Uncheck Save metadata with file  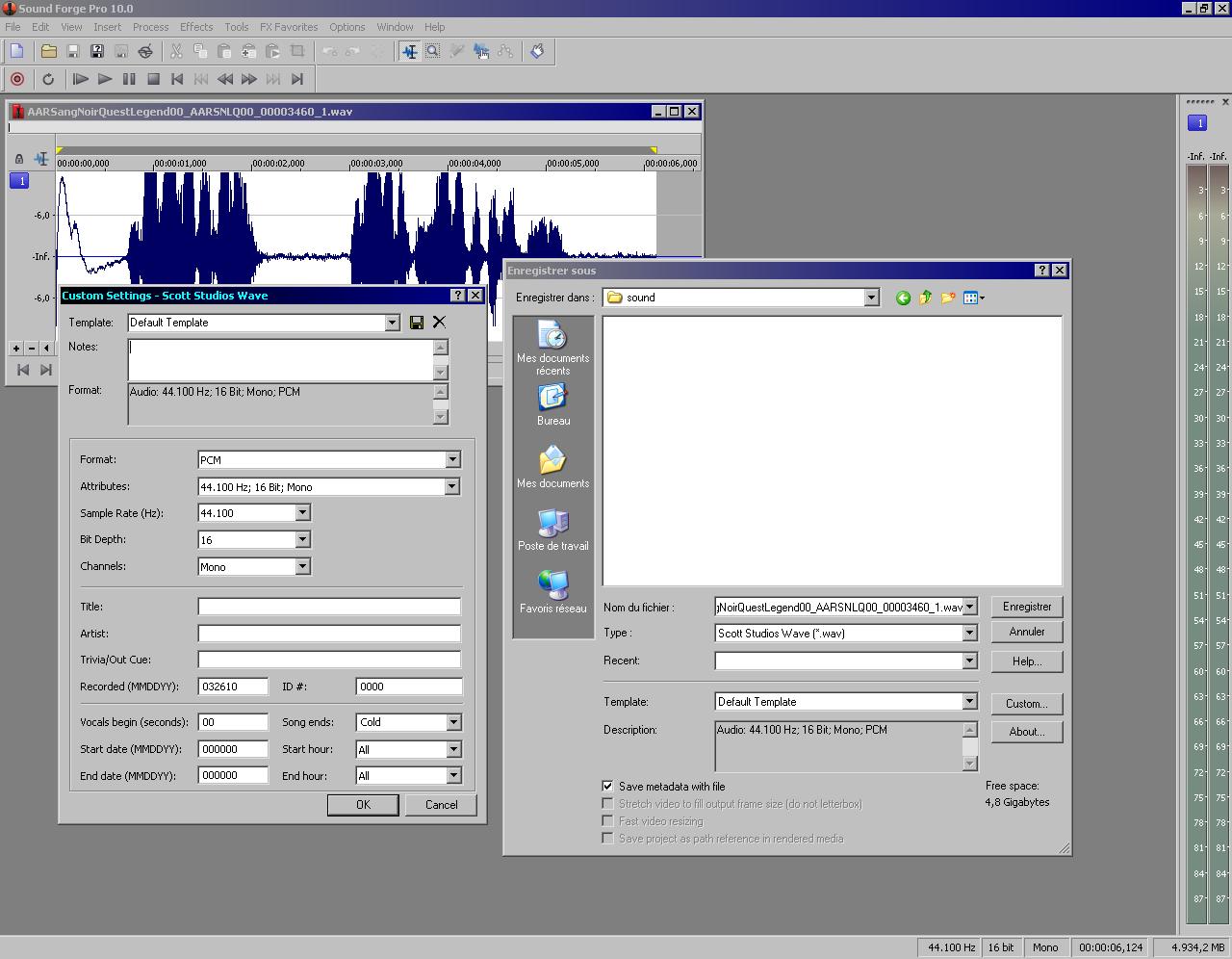[x=607, y=787]
